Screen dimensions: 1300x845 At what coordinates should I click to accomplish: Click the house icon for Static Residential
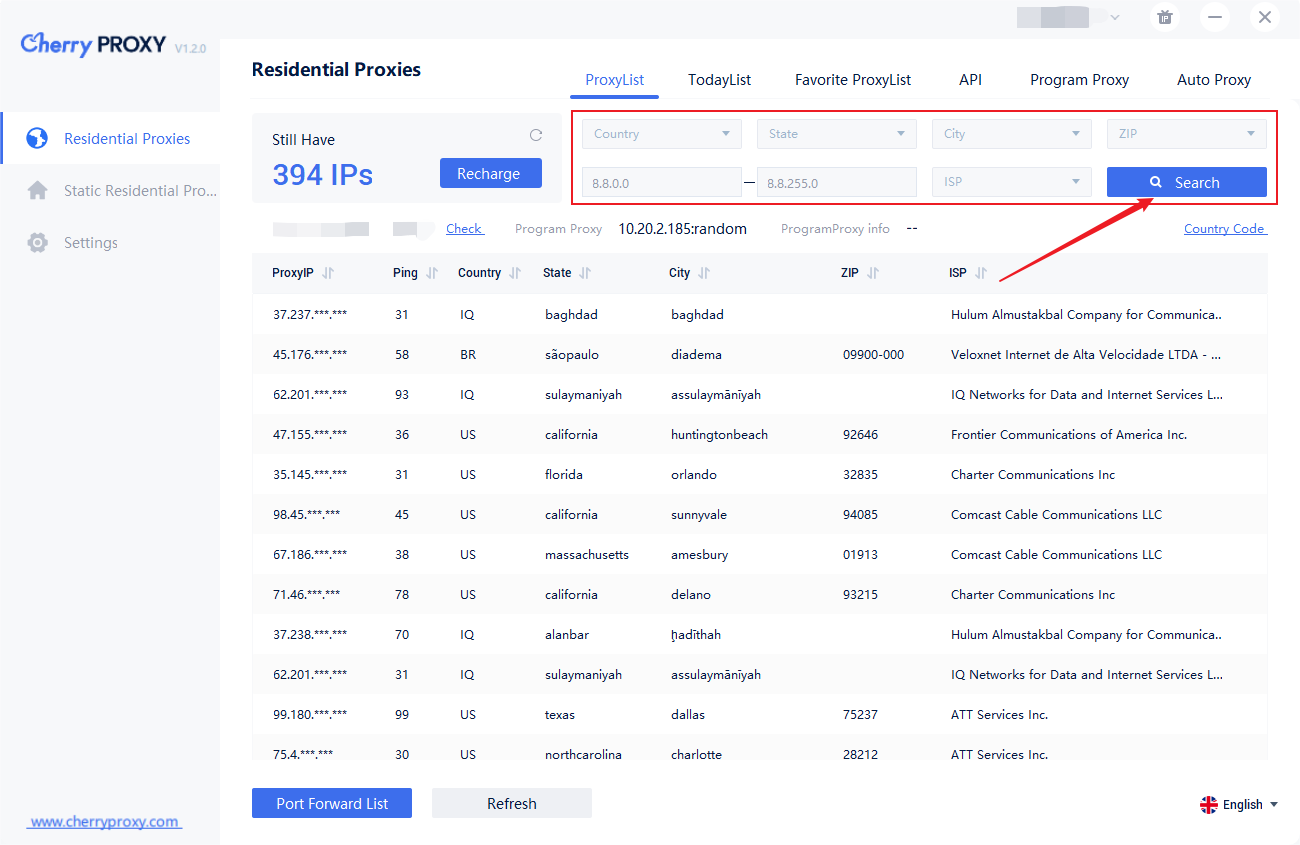click(37, 190)
